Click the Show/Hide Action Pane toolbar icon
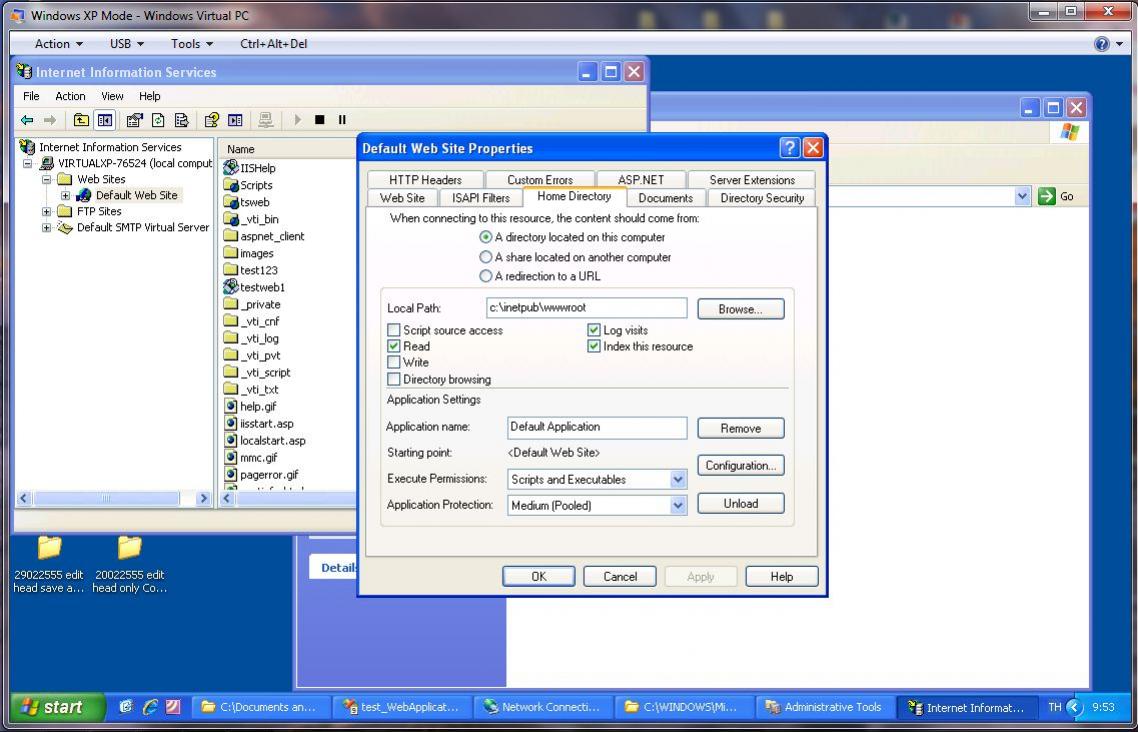The height and width of the screenshot is (732, 1138). pos(235,120)
